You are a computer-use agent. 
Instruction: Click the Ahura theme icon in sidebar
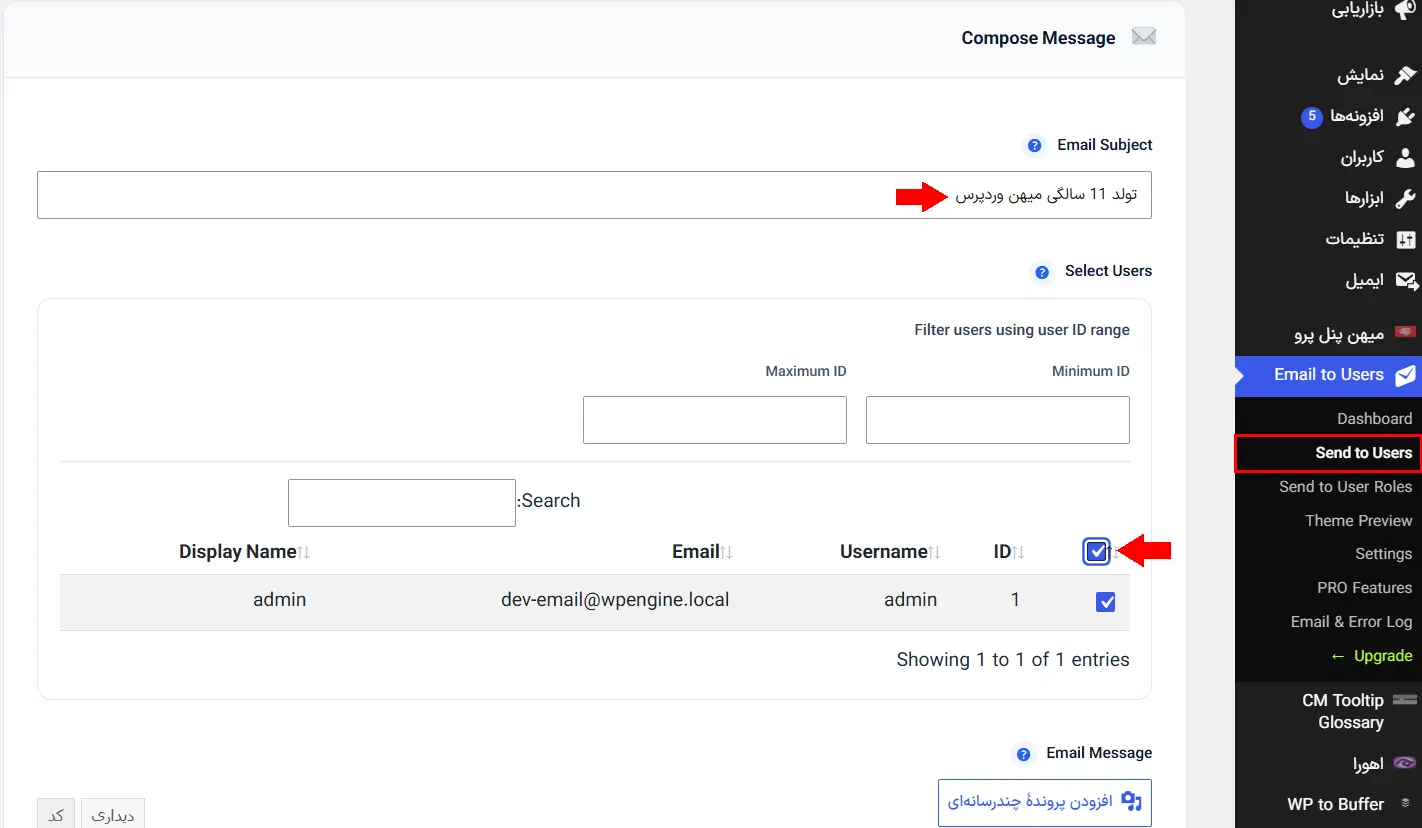click(1404, 763)
